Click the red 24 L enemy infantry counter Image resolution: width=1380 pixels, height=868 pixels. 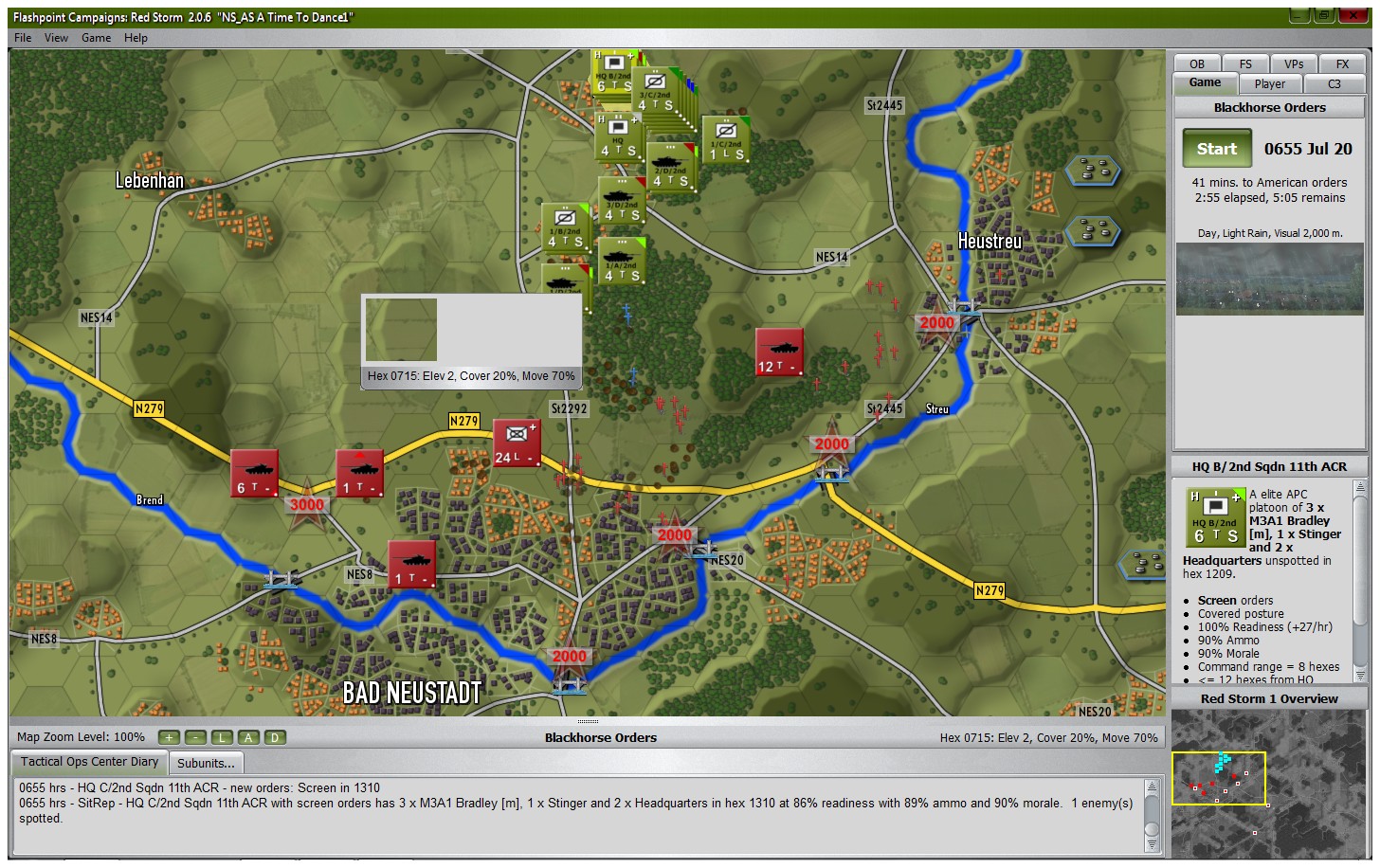(517, 443)
